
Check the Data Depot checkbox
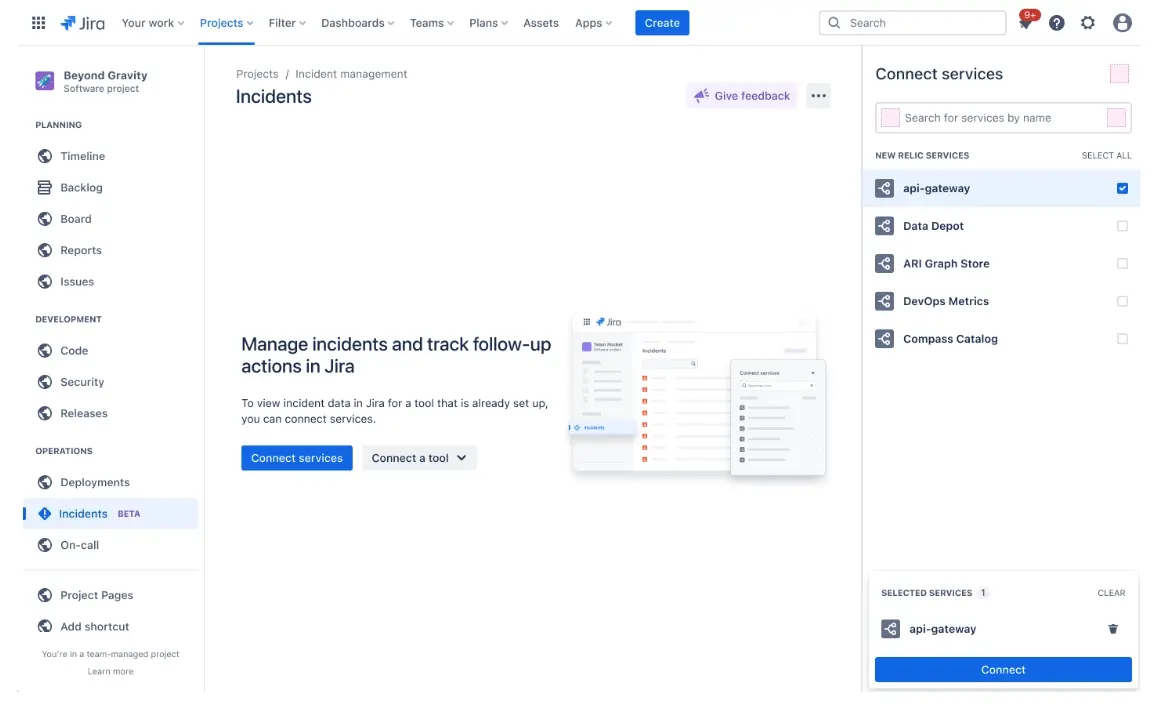[x=1122, y=226]
